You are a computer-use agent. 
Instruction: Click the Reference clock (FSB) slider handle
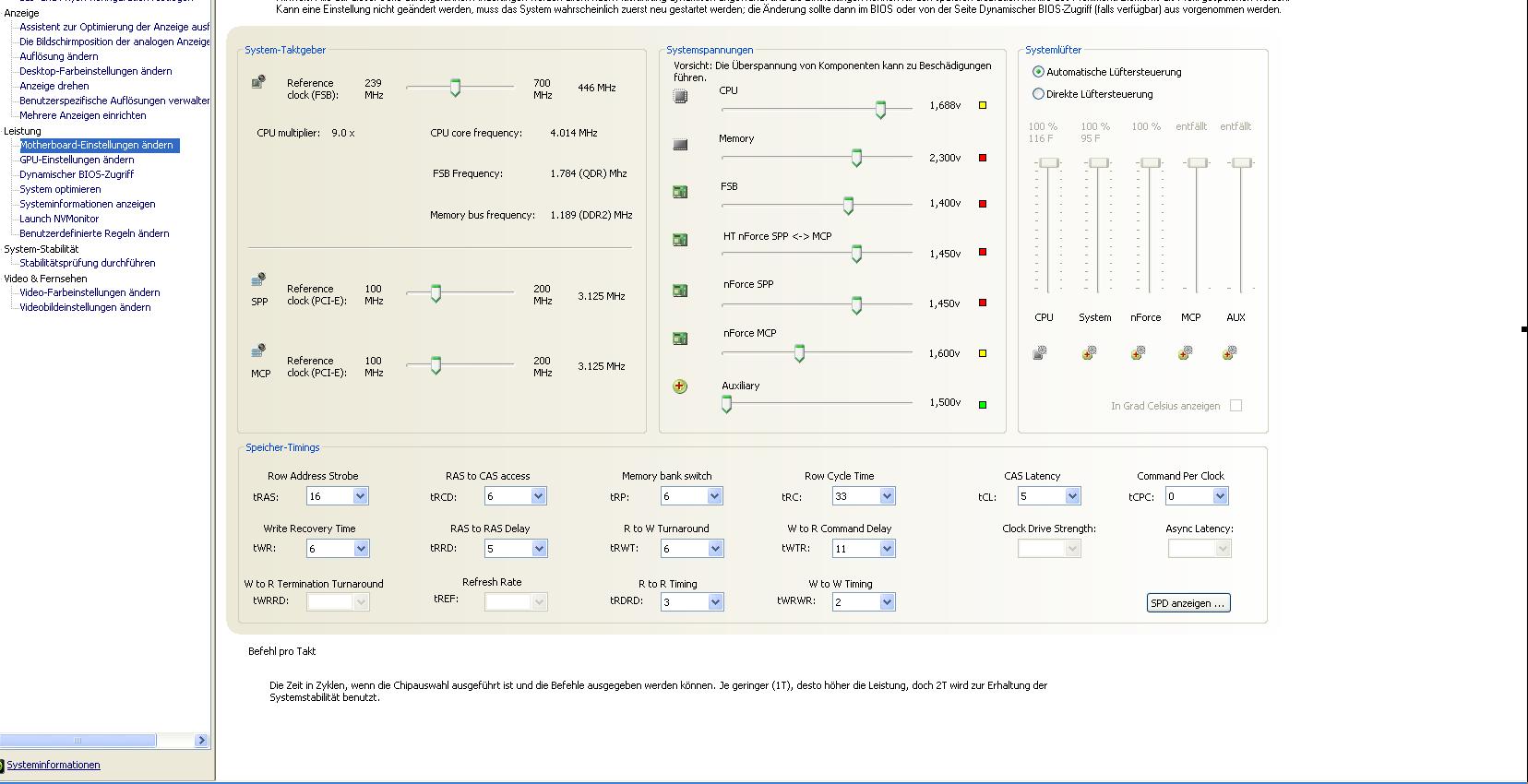tap(455, 87)
